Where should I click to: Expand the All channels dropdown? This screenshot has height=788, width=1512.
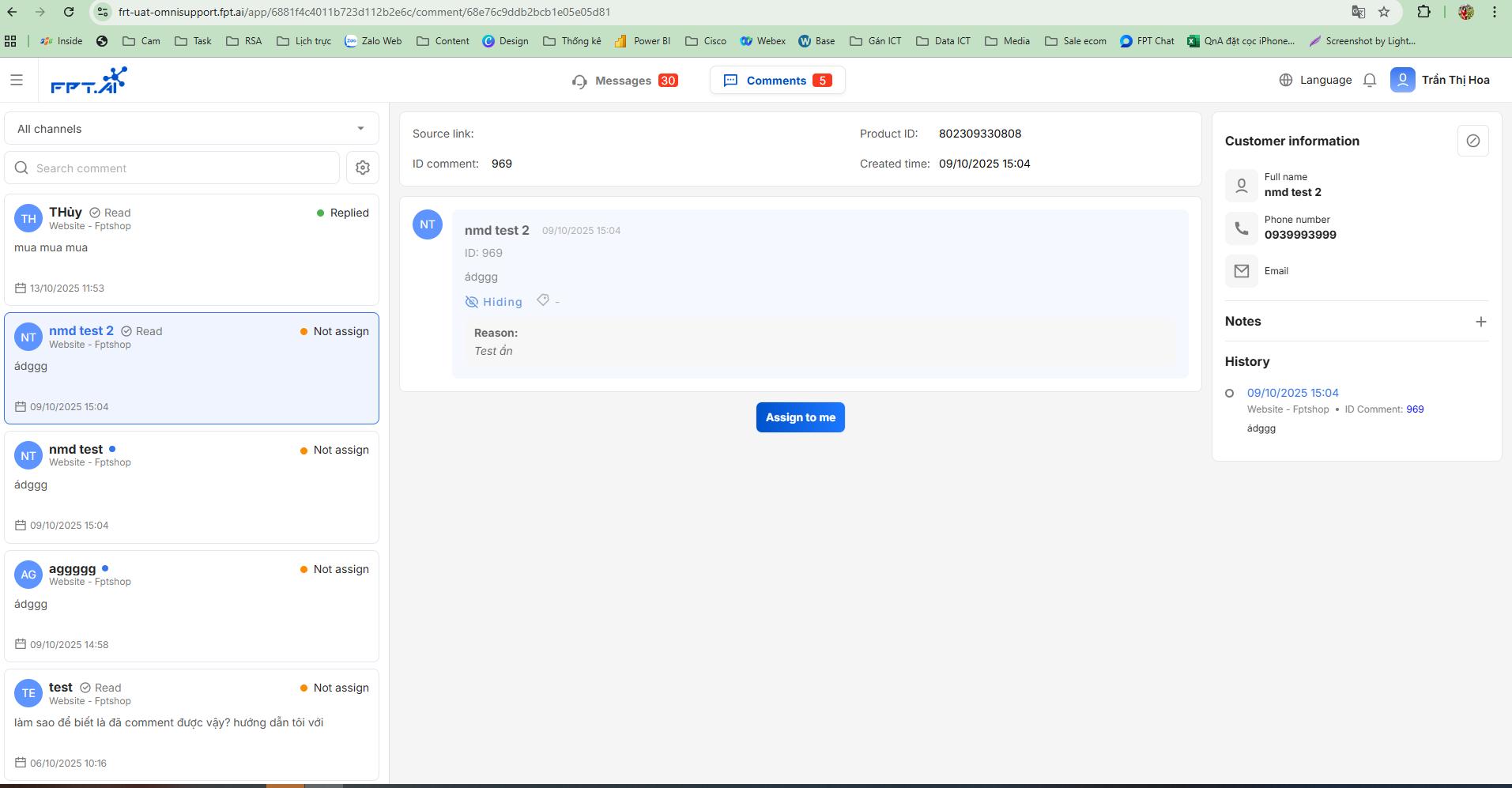point(191,129)
